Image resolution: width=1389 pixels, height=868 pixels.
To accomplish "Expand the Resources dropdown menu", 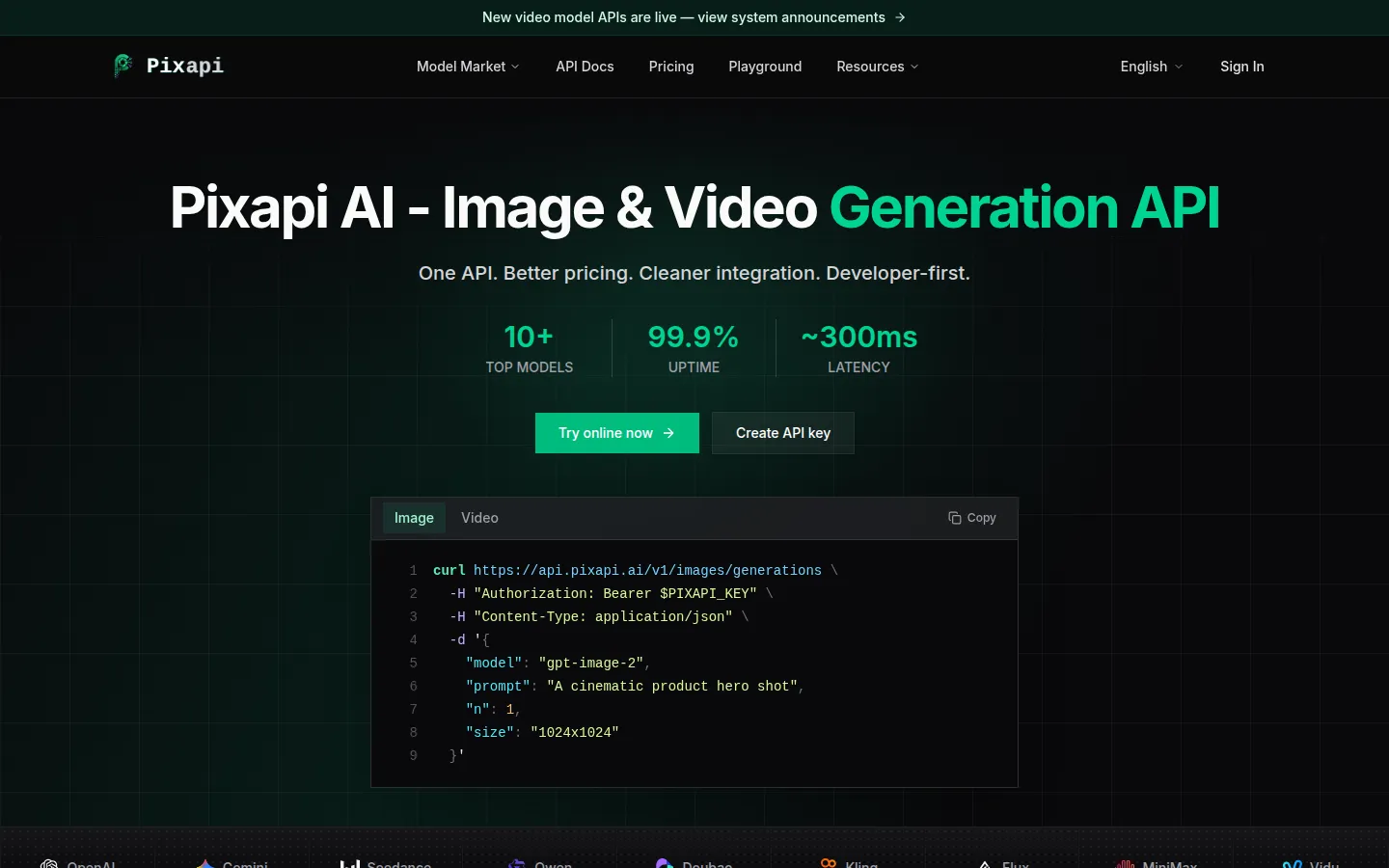I will point(878,67).
